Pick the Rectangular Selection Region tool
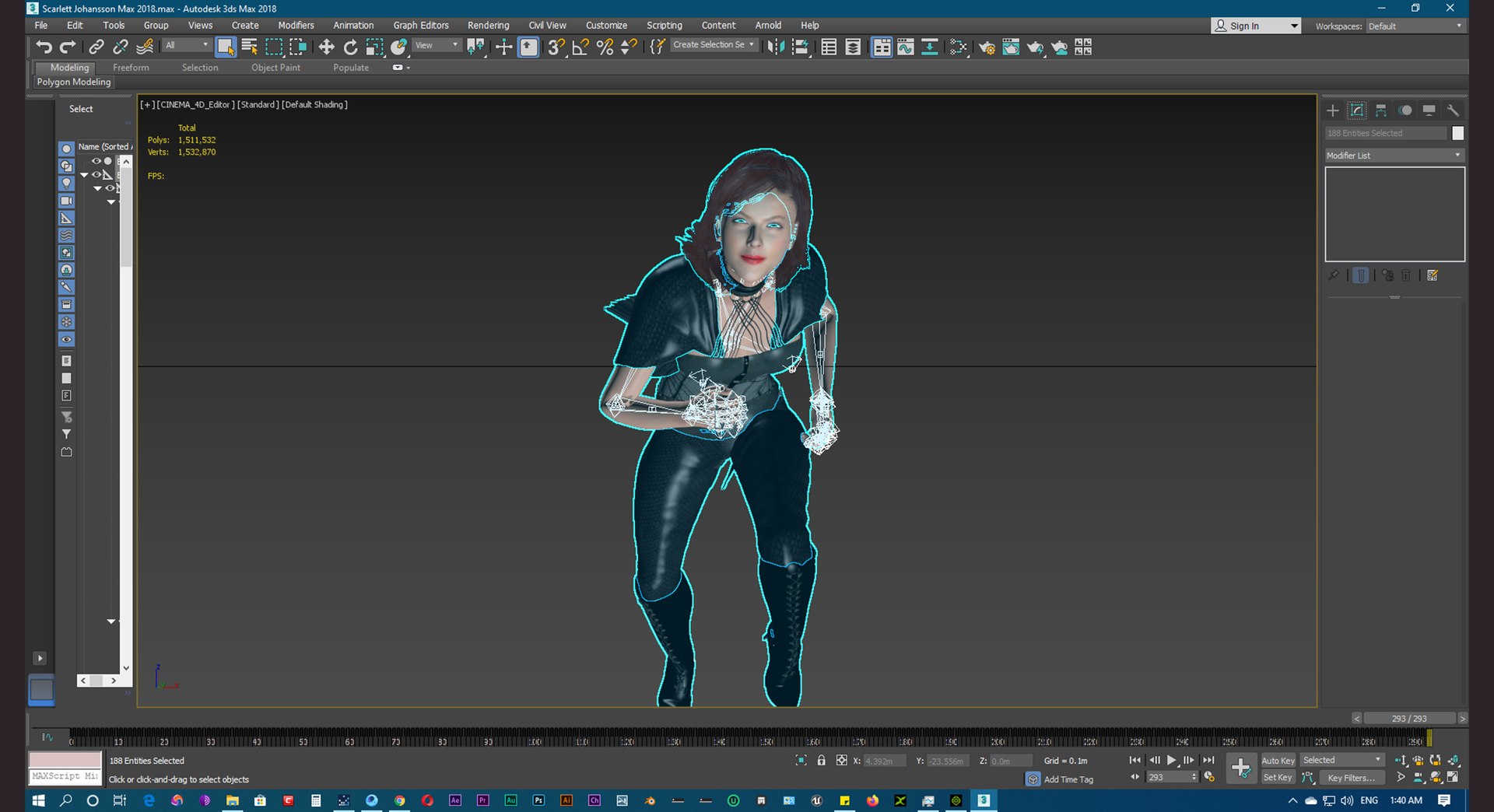The width and height of the screenshot is (1494, 812). coord(274,47)
